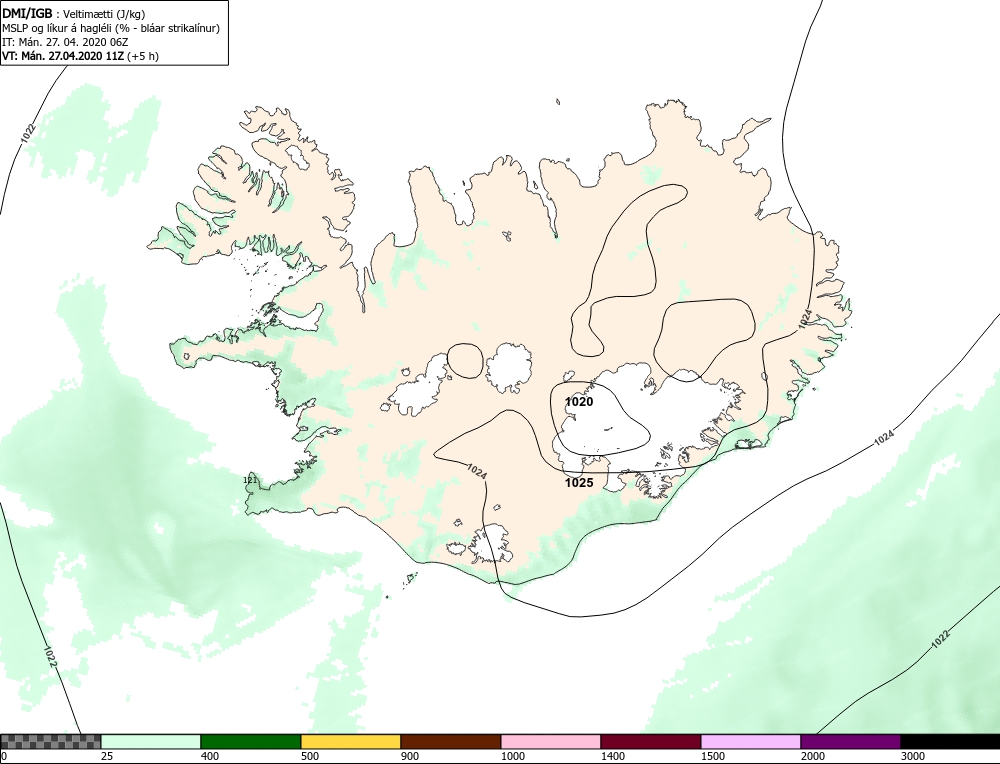1000x764 pixels.
Task: Click the legend value '1500'
Action: pyautogui.click(x=713, y=756)
